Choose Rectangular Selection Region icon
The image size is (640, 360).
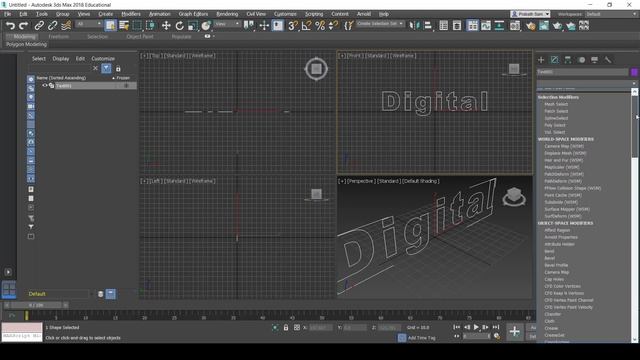coord(137,26)
